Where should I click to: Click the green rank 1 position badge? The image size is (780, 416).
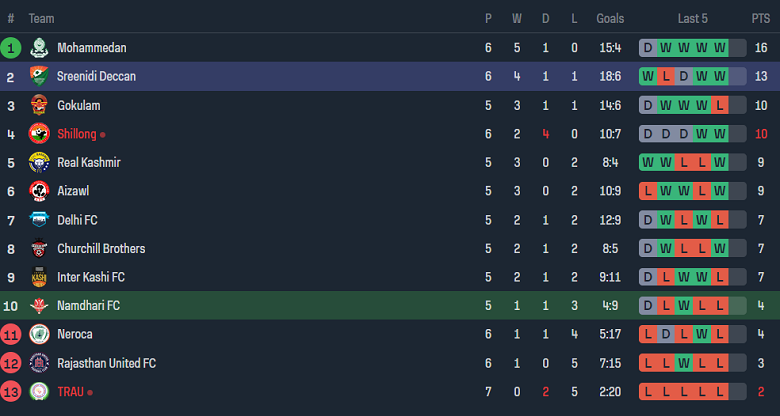[11, 48]
